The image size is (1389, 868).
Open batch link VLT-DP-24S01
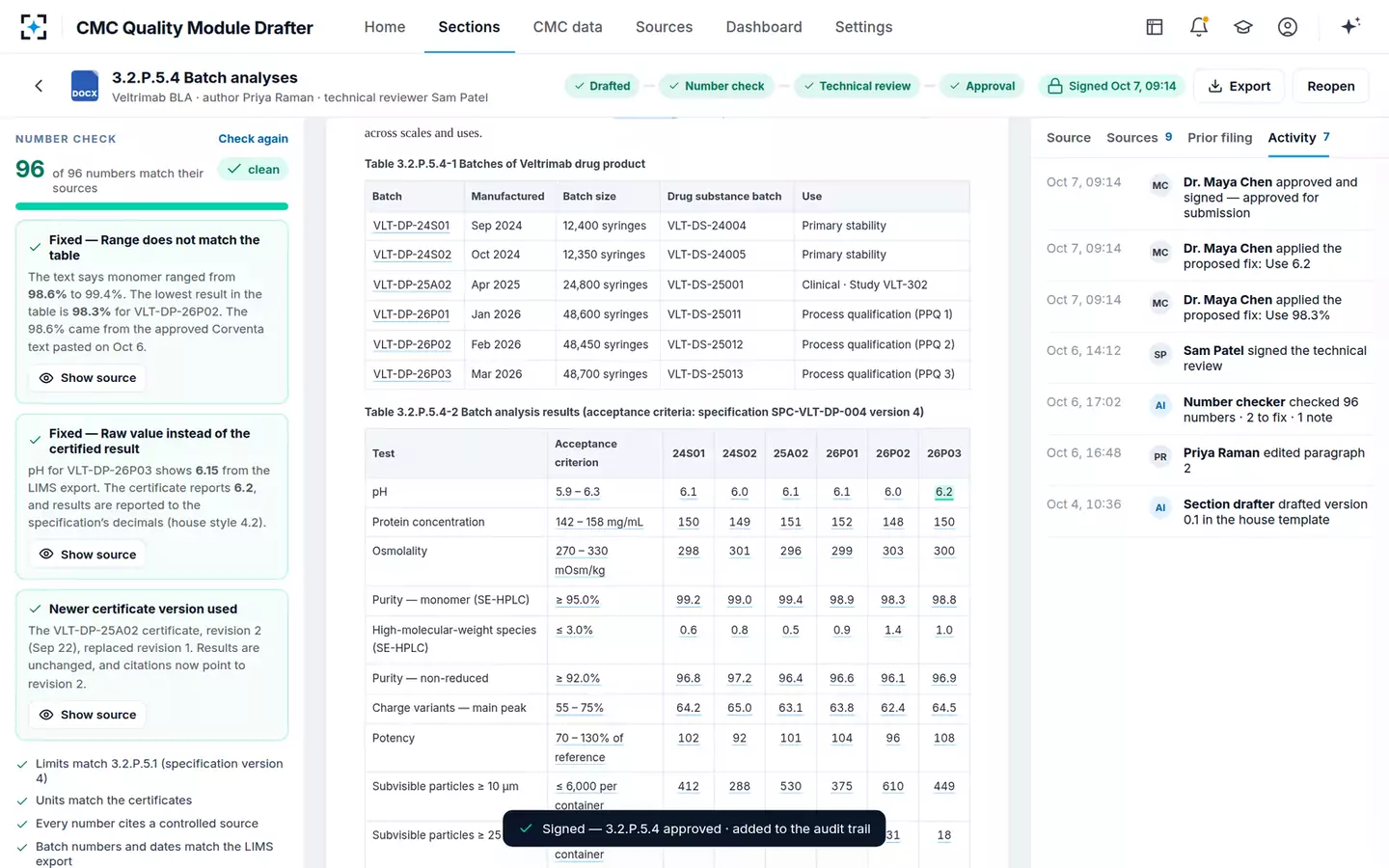(411, 226)
